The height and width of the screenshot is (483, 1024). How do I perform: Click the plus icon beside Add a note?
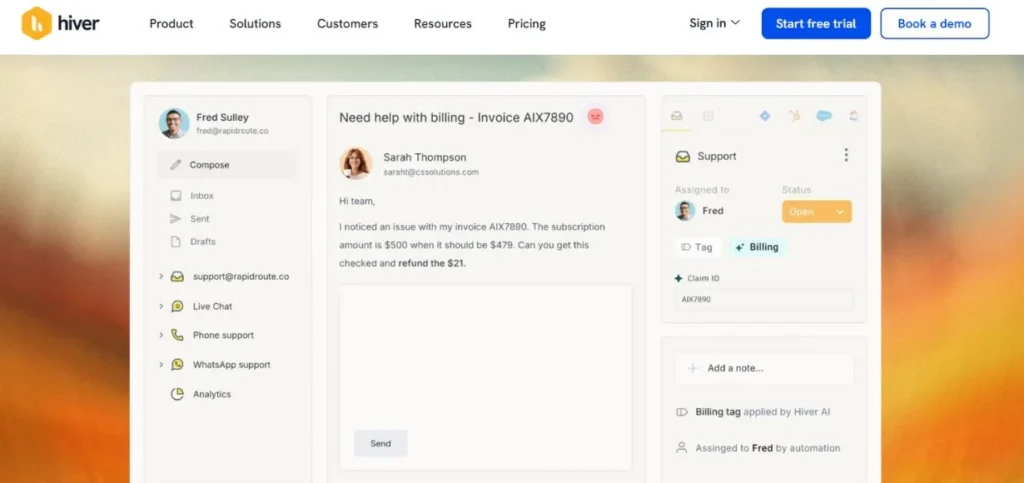point(693,368)
